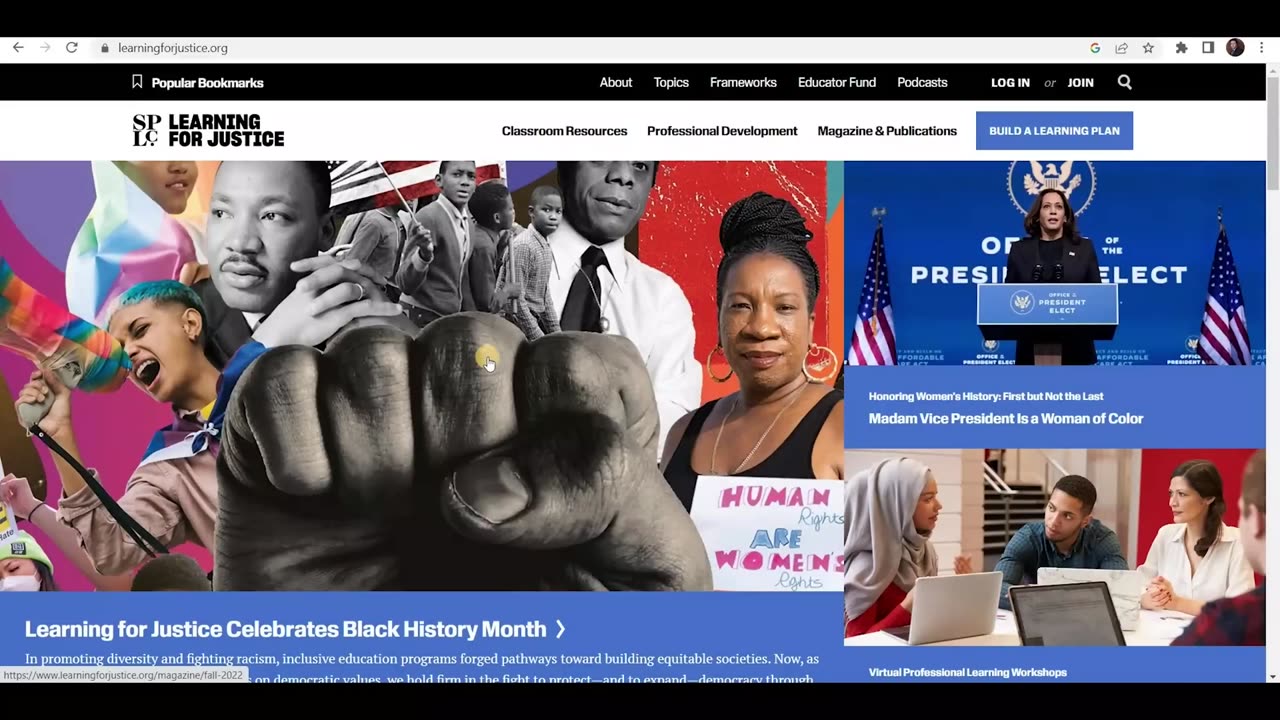Open the Educator Fund menu item
This screenshot has width=1280, height=720.
[x=837, y=82]
